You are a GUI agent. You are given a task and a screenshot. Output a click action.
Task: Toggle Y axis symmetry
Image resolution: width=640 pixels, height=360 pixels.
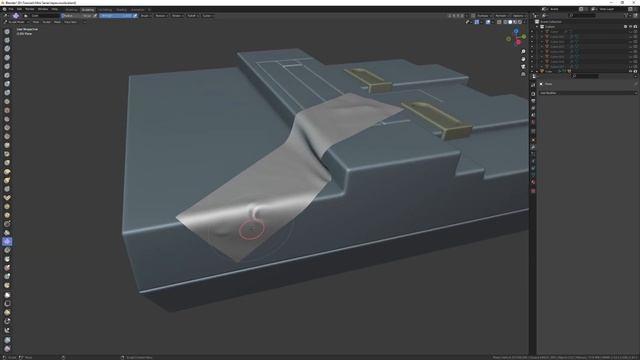click(x=458, y=16)
